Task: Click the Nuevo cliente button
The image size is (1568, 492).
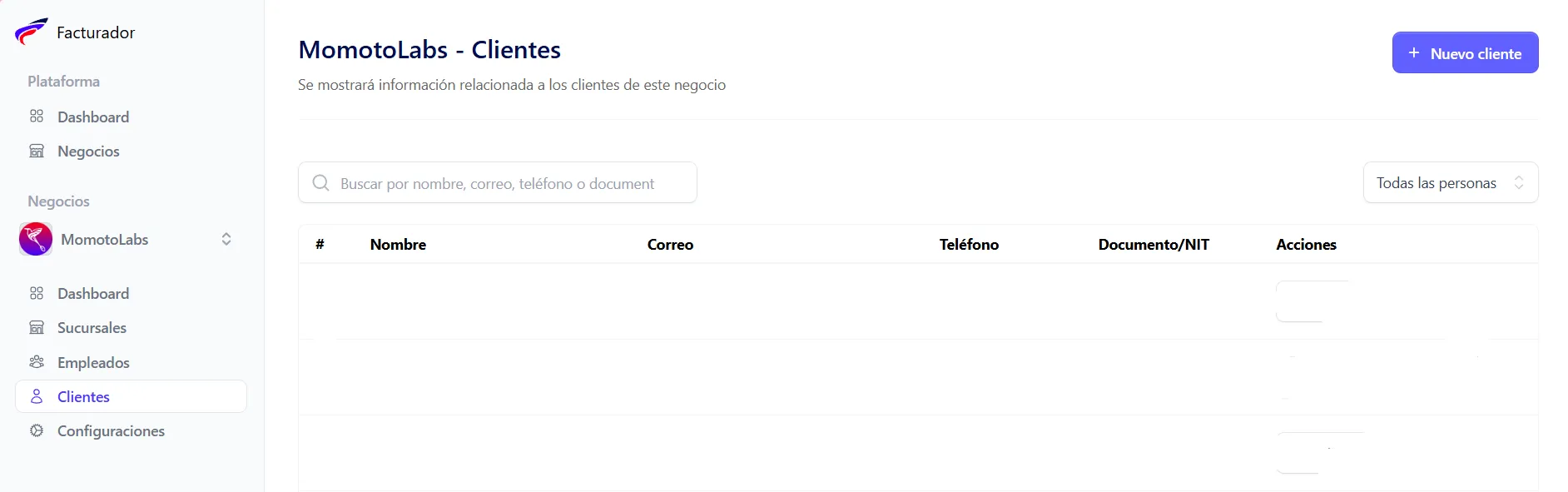Action: click(x=1465, y=52)
